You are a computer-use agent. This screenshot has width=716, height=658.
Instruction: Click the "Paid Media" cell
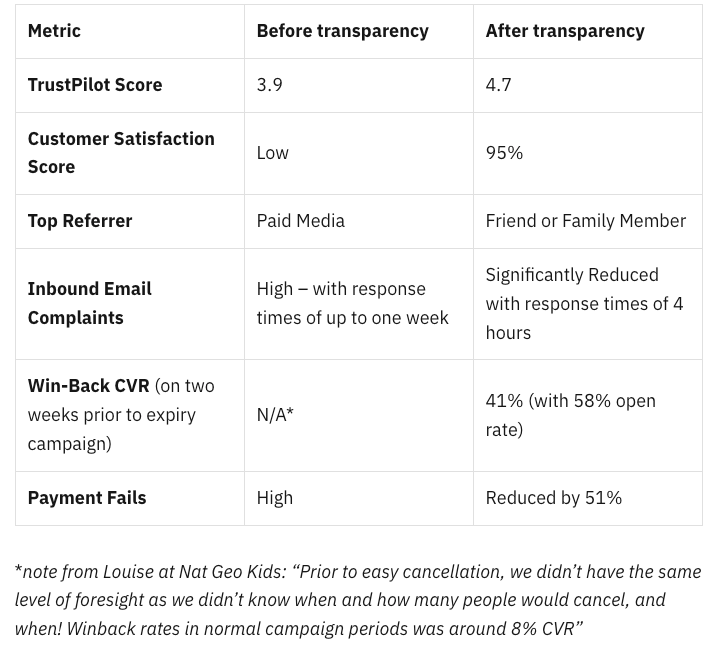point(300,221)
